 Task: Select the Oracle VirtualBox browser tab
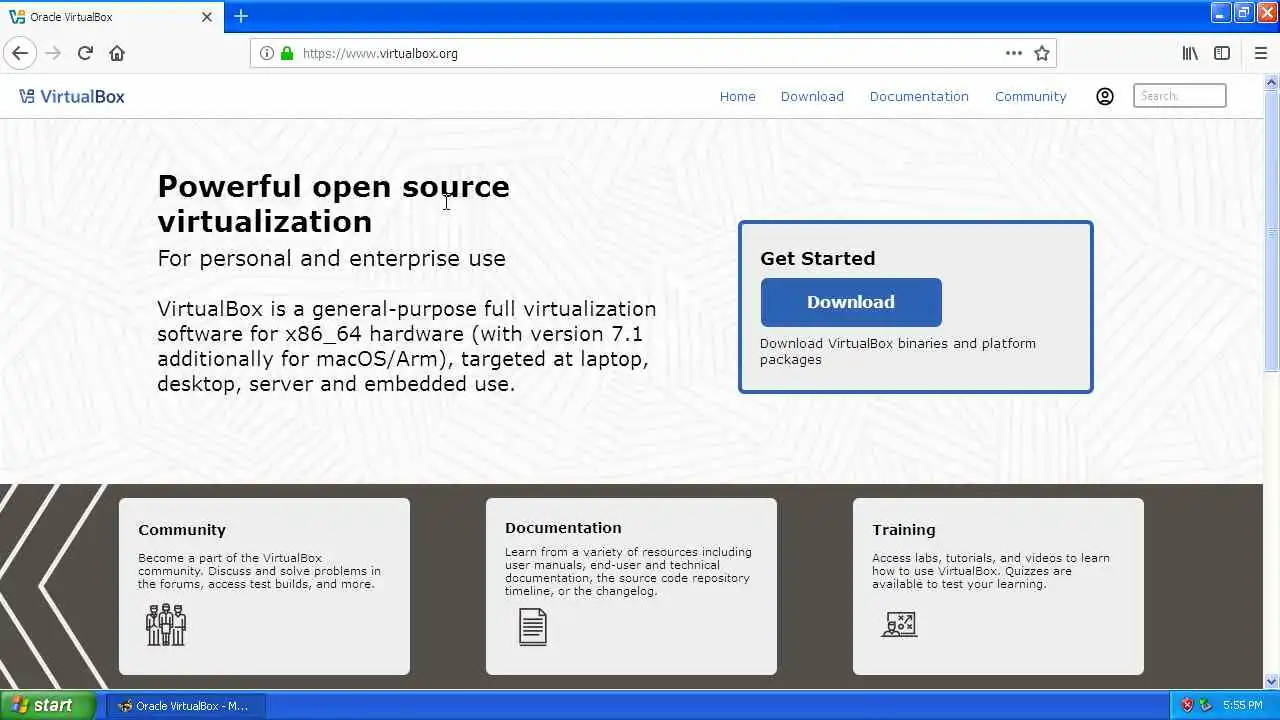tap(110, 17)
